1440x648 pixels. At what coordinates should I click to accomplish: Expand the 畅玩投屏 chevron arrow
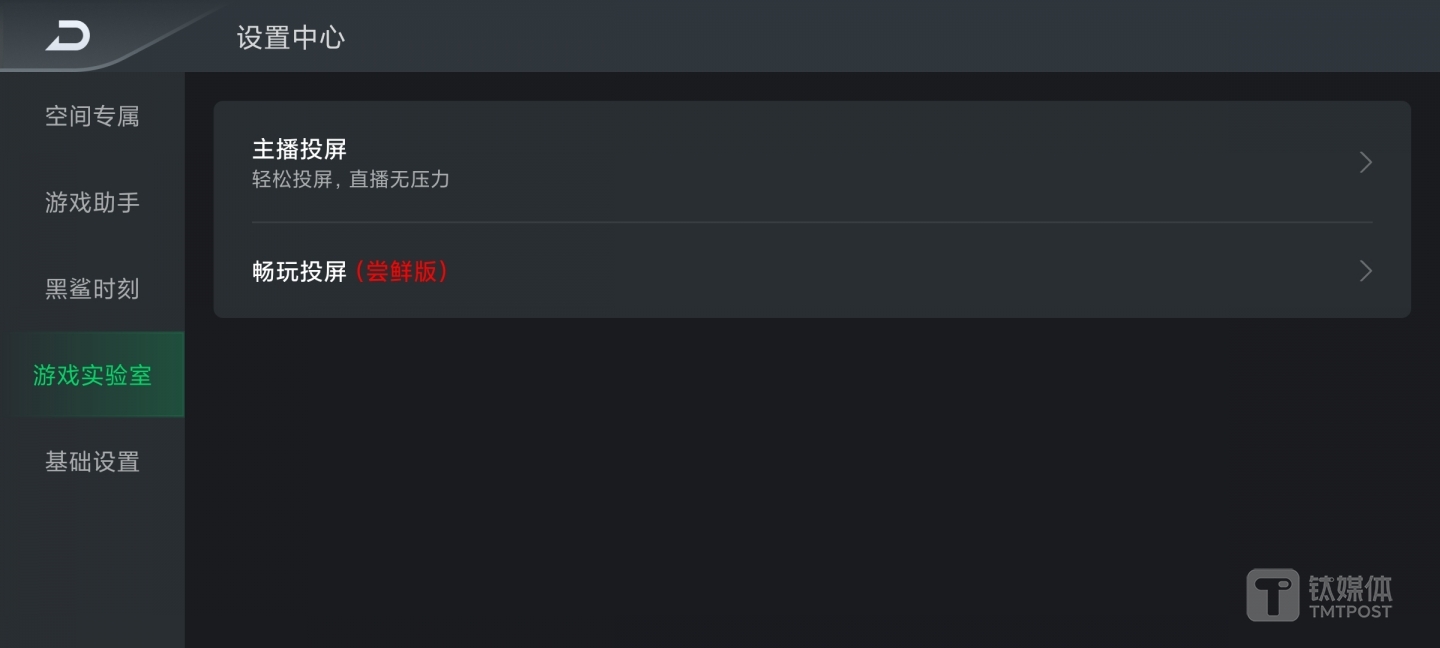coord(1366,271)
